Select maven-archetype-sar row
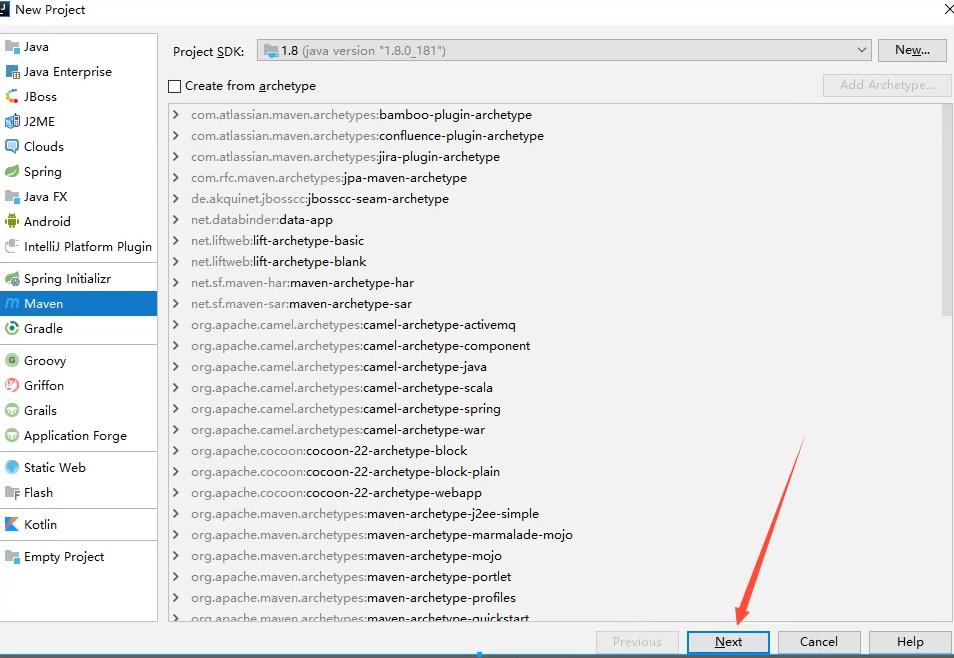The height and width of the screenshot is (658, 954). click(555, 303)
